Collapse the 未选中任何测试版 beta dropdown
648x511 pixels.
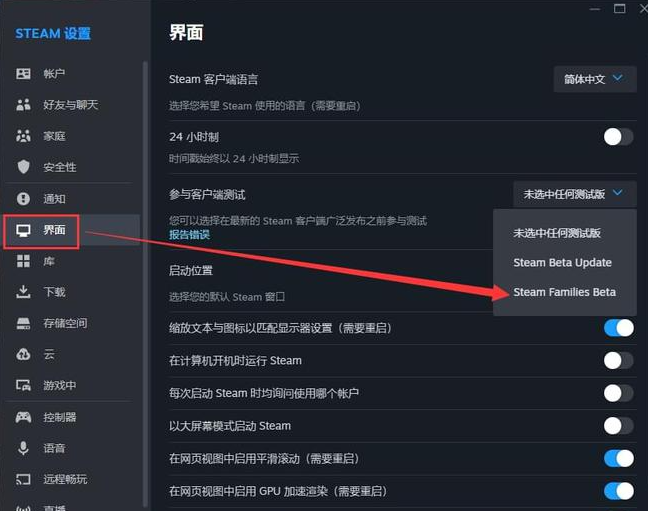pos(575,194)
